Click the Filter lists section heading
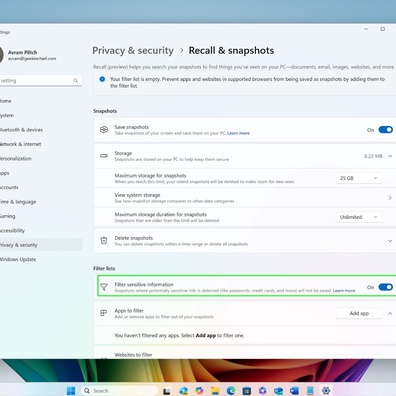The width and height of the screenshot is (396, 396). coord(104,268)
